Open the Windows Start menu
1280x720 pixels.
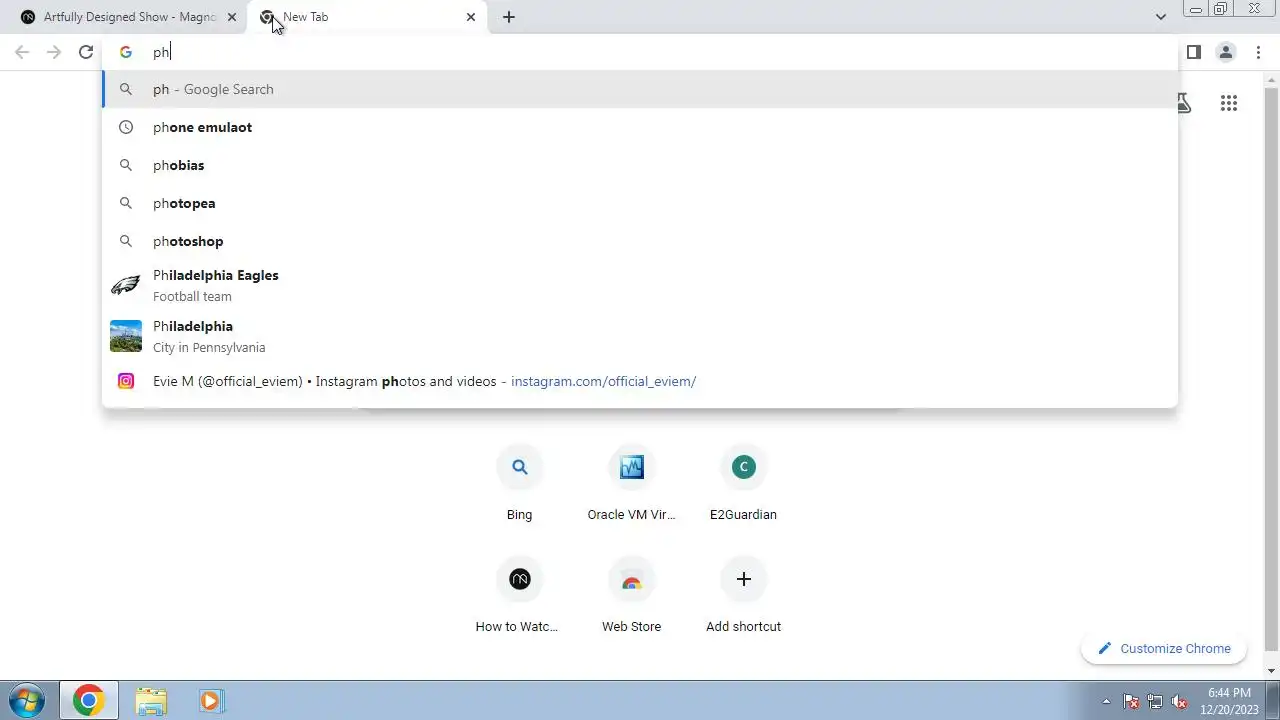click(26, 701)
